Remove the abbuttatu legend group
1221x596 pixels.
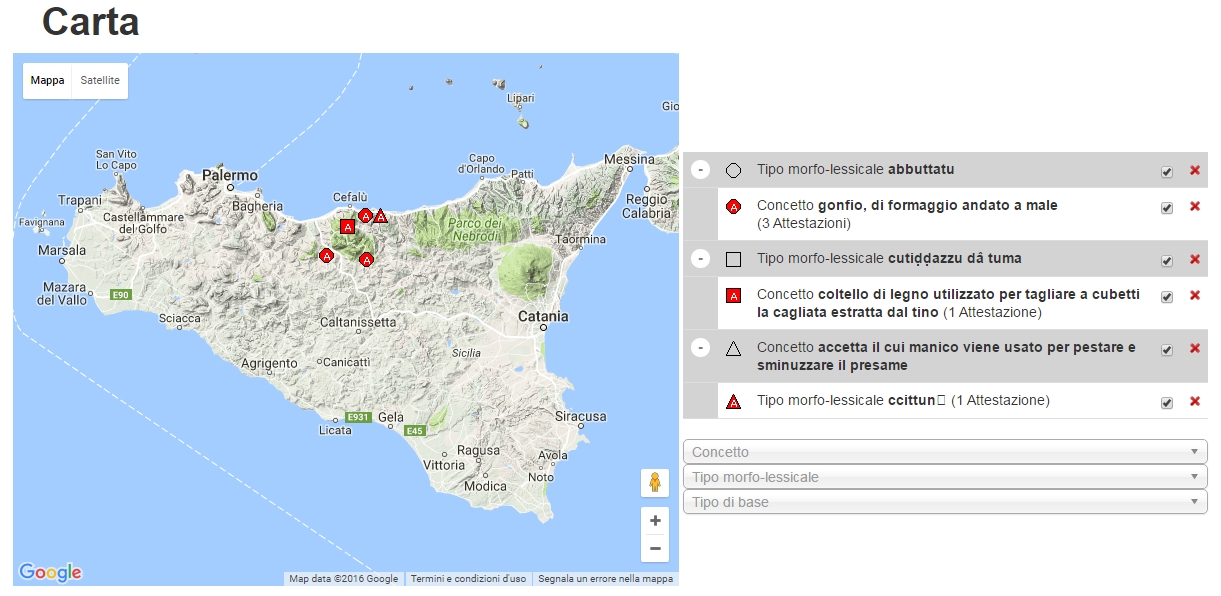[1194, 171]
